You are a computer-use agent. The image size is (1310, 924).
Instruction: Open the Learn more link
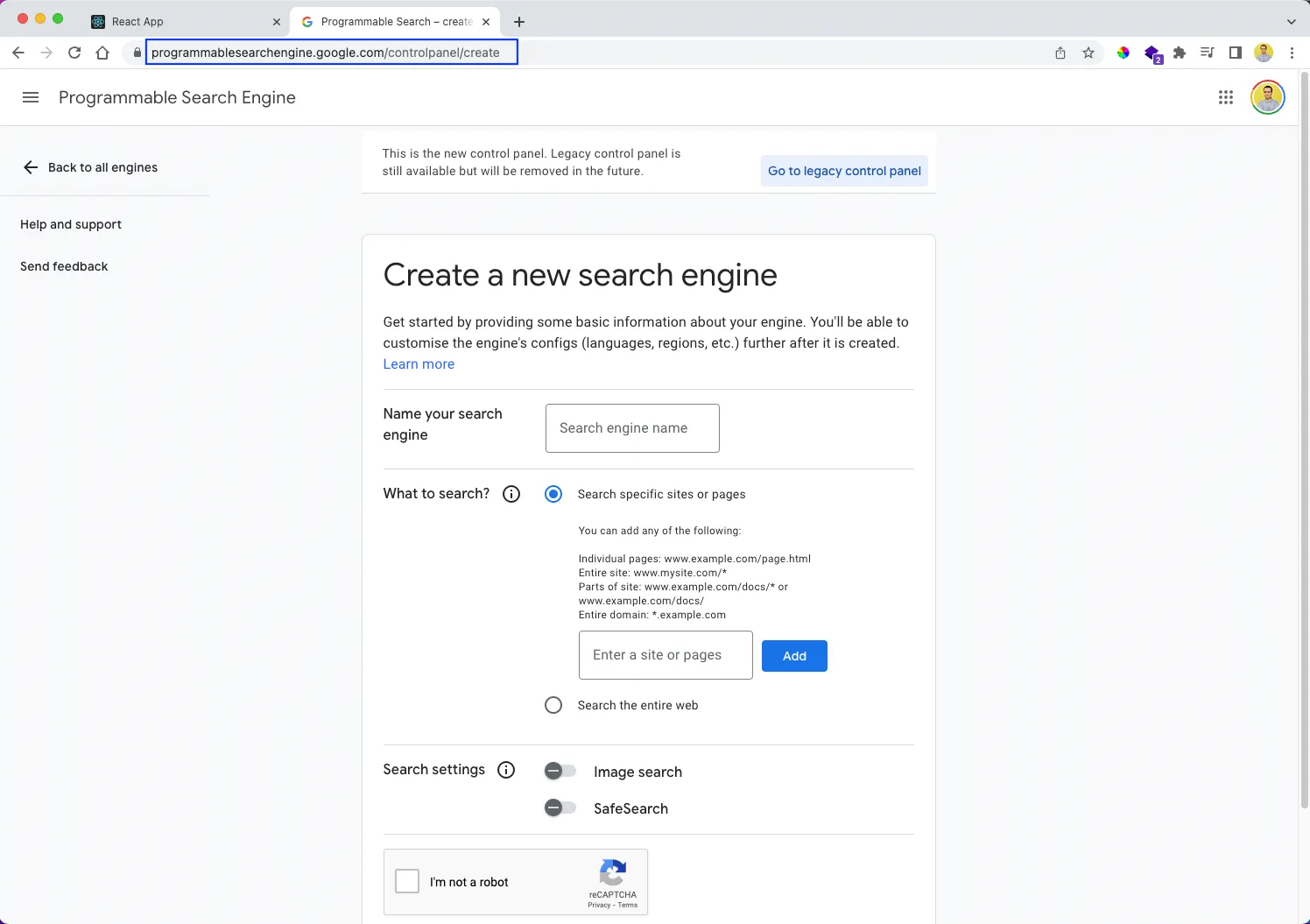point(419,364)
